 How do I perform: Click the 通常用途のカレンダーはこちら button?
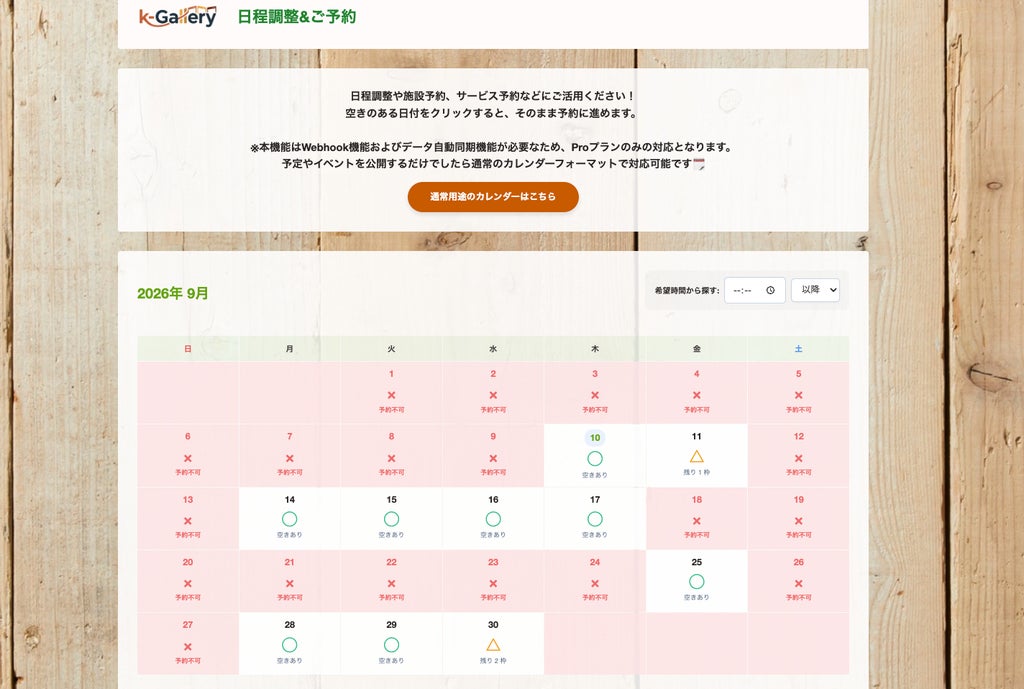click(493, 197)
